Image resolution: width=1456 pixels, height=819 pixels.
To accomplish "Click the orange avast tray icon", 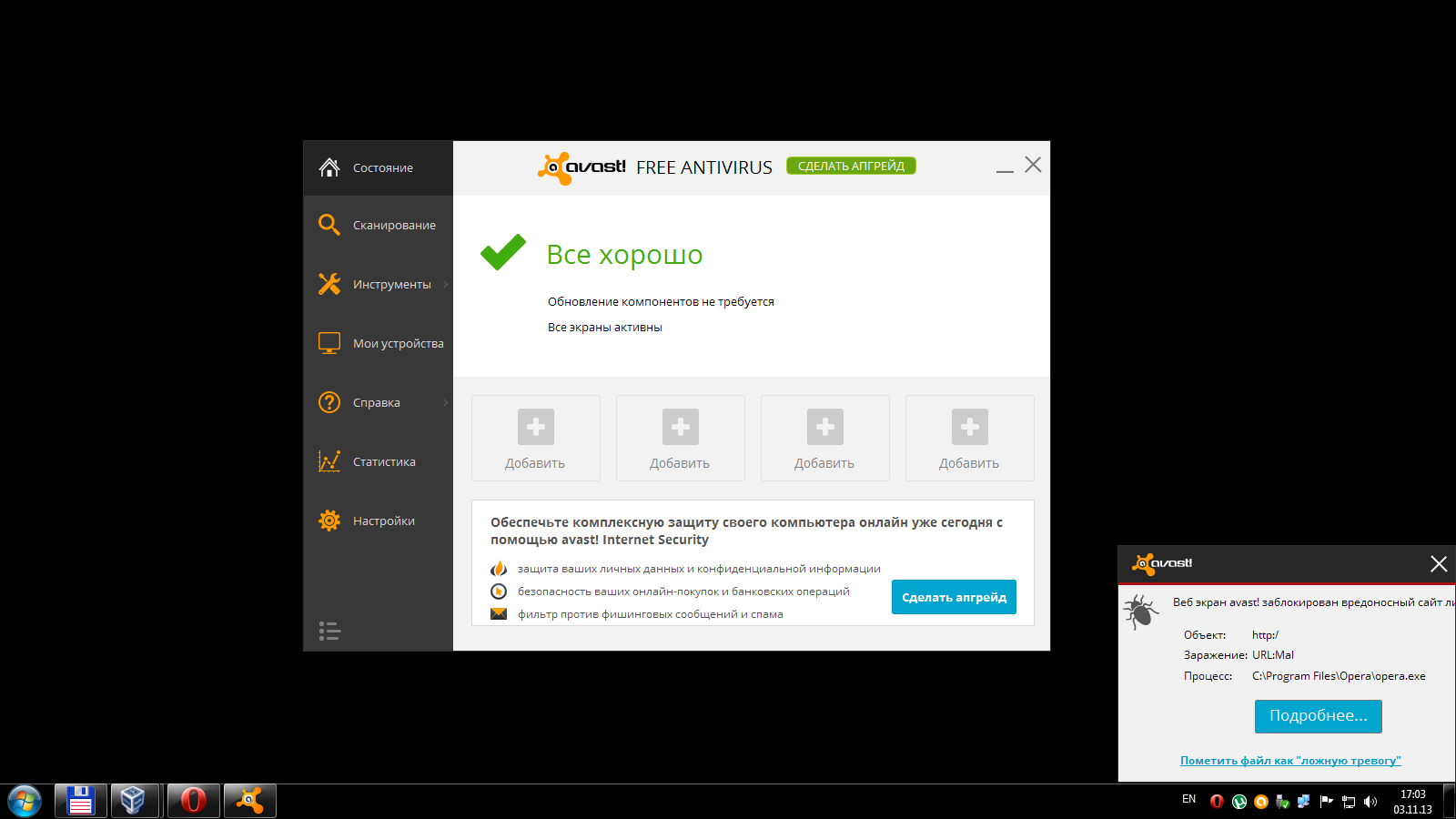I will coord(1260,802).
